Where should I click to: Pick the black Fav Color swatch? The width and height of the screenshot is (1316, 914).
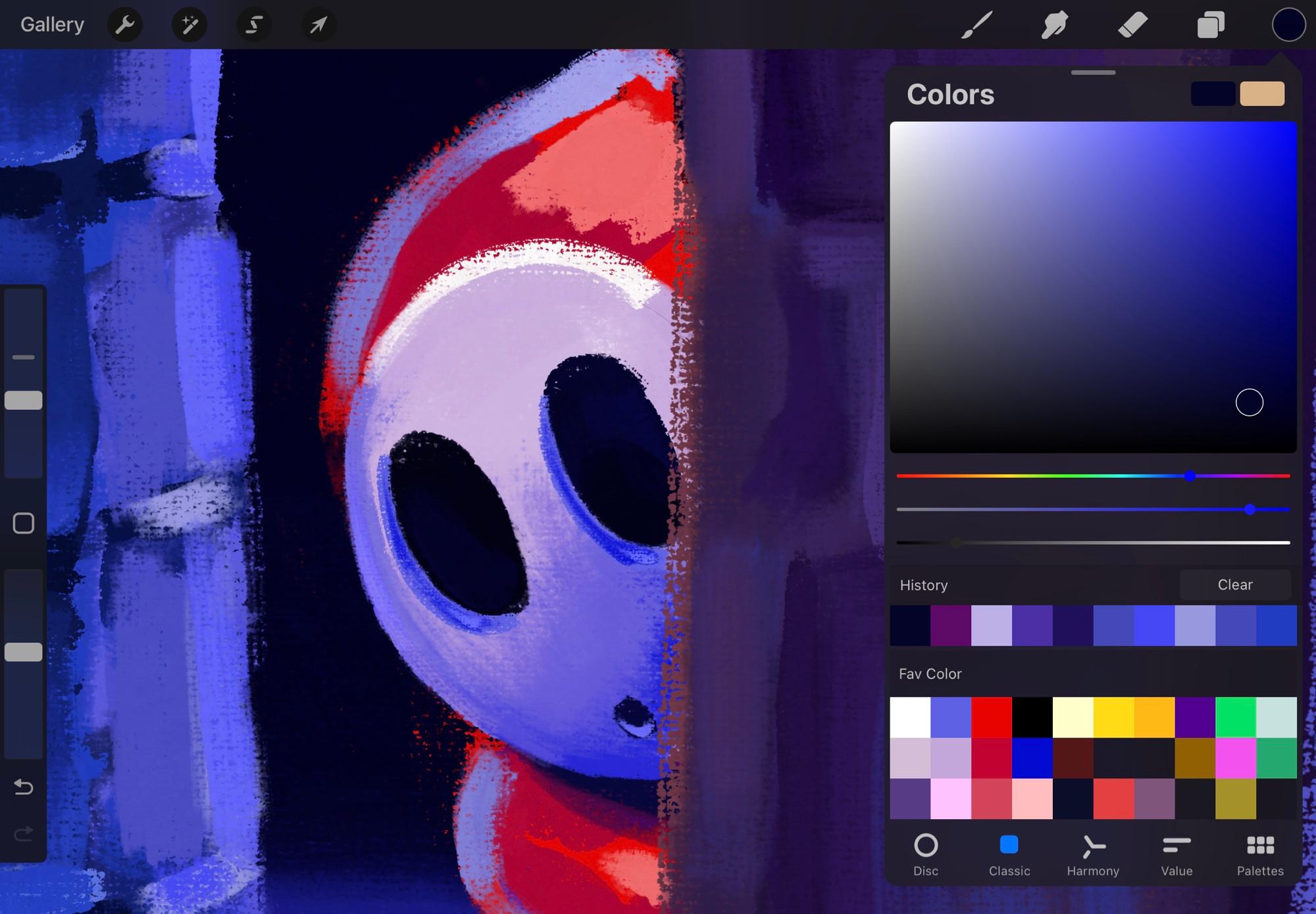pyautogui.click(x=1032, y=717)
